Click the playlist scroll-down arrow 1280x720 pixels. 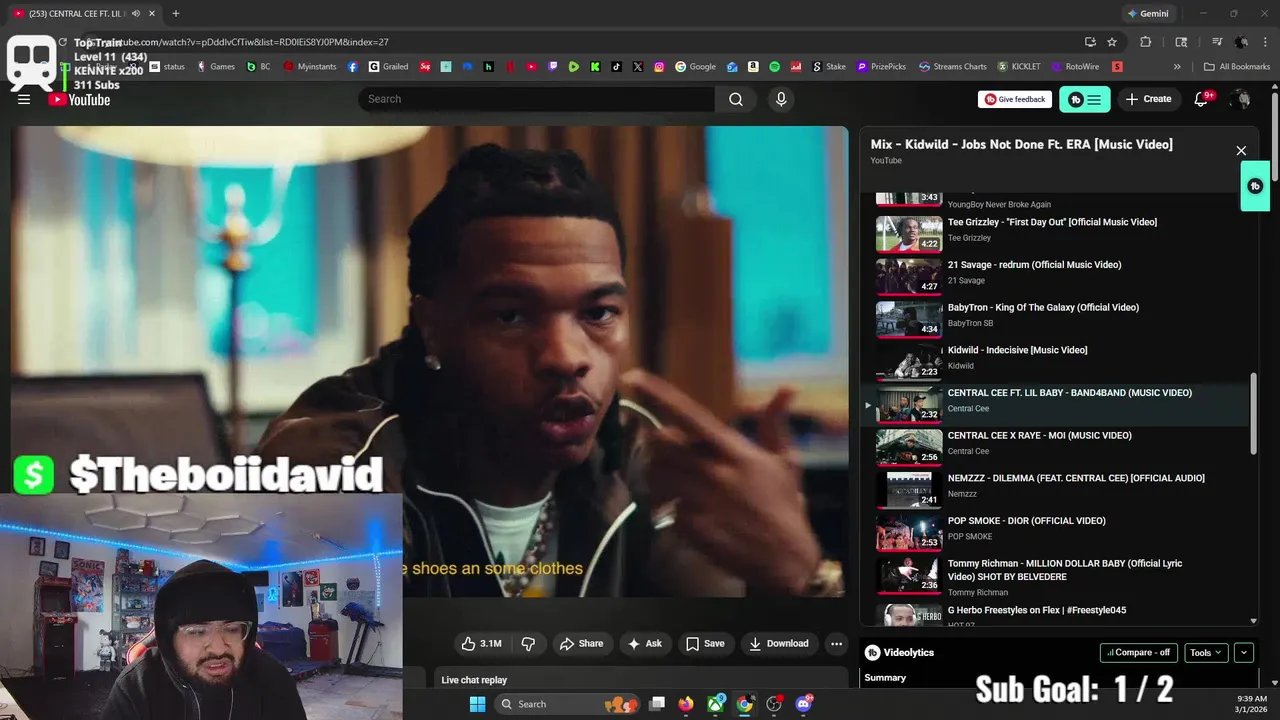(1254, 621)
